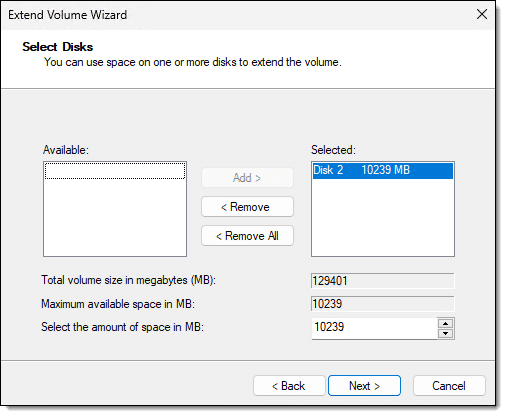Focus the amount of space input field
This screenshot has width=506, height=416.
coord(374,328)
